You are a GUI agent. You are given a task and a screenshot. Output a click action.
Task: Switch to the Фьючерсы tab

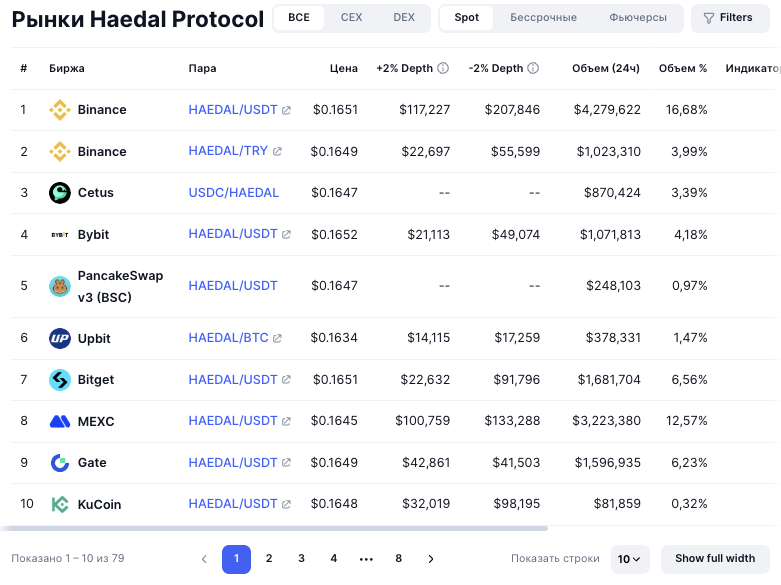click(x=637, y=18)
